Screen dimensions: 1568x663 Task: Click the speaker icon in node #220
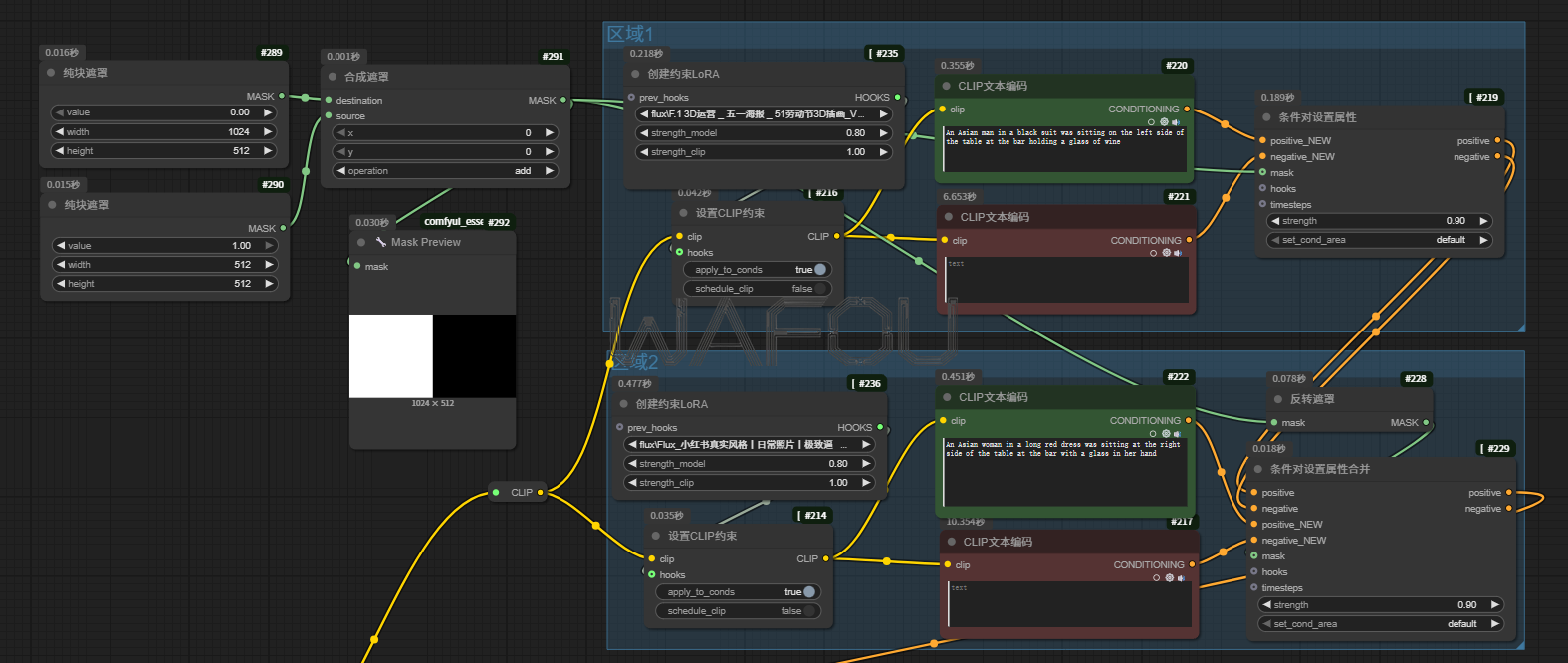(x=1176, y=122)
